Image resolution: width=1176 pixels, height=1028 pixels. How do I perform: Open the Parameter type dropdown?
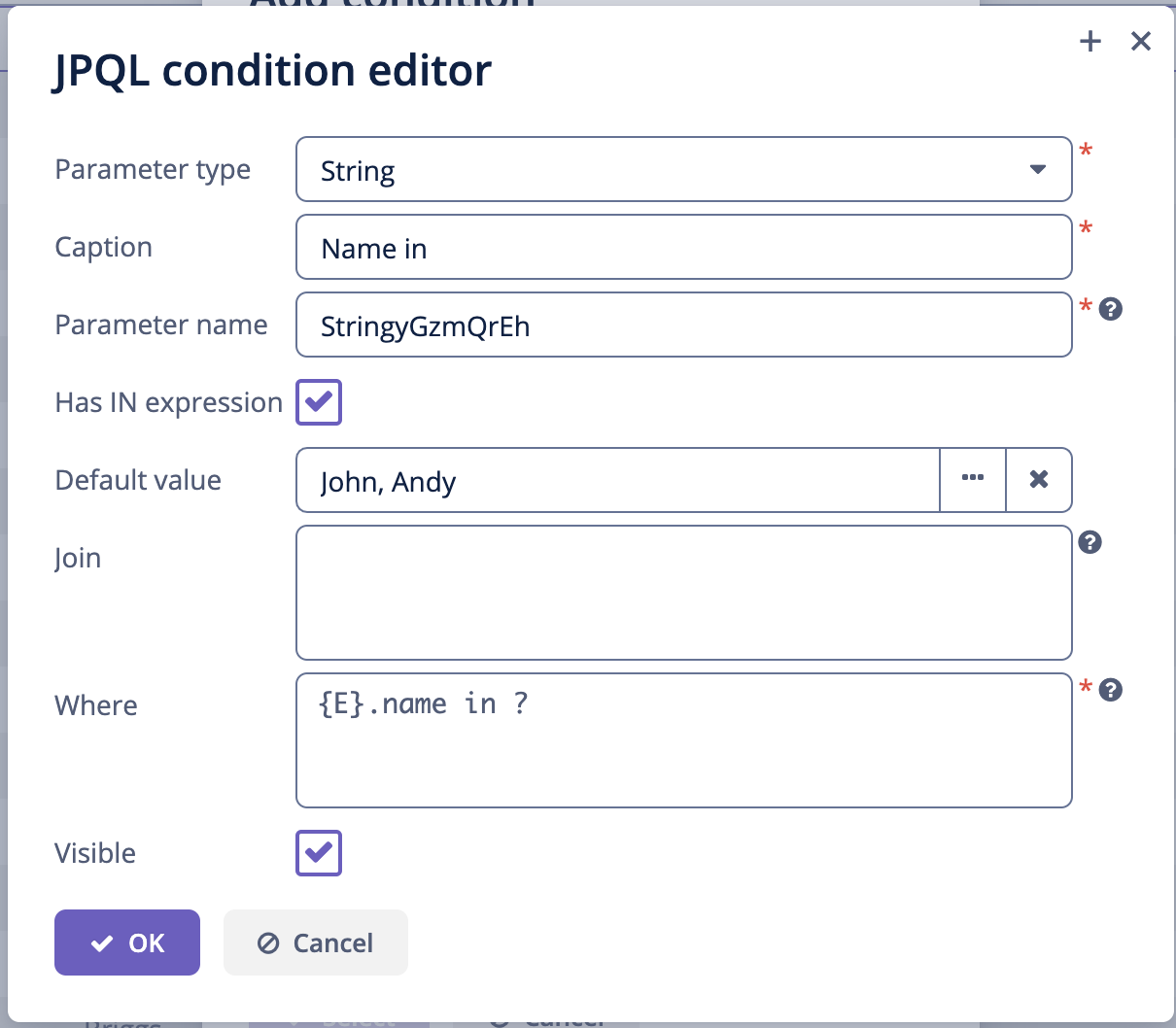[1036, 168]
